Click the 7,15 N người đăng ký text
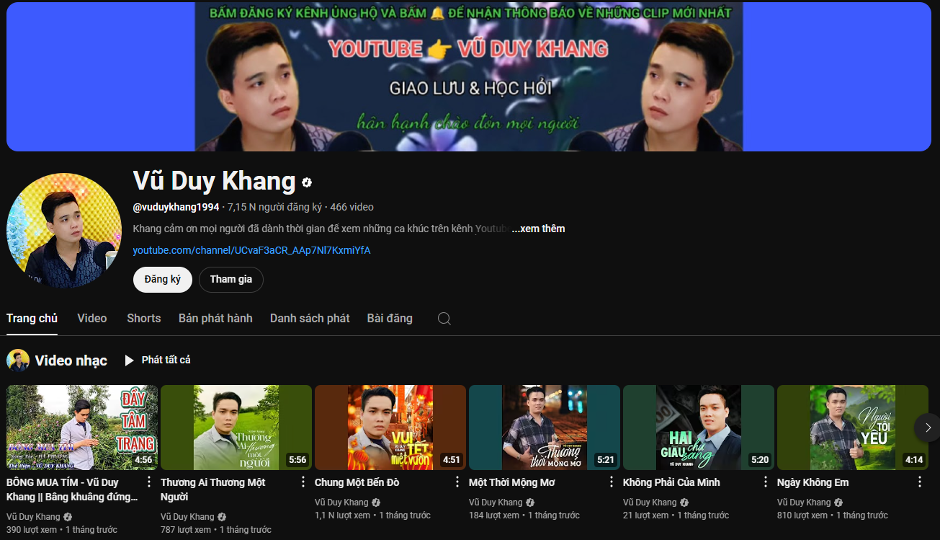941x541 pixels. click(275, 207)
